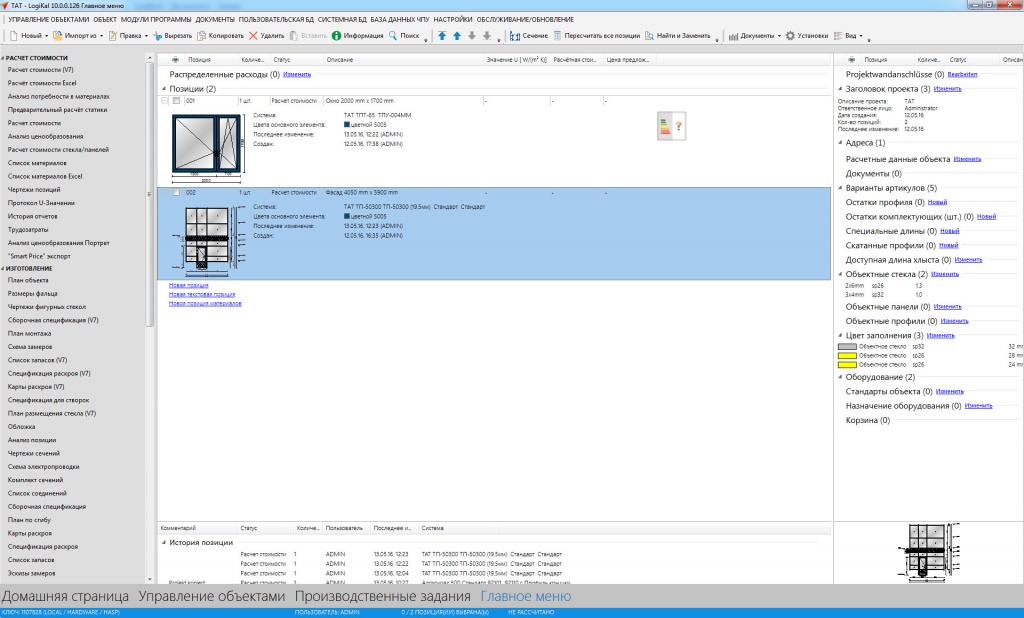This screenshot has width=1024, height=618.
Task: Open the dropdown arrow next to Документы
Action: tap(779, 36)
